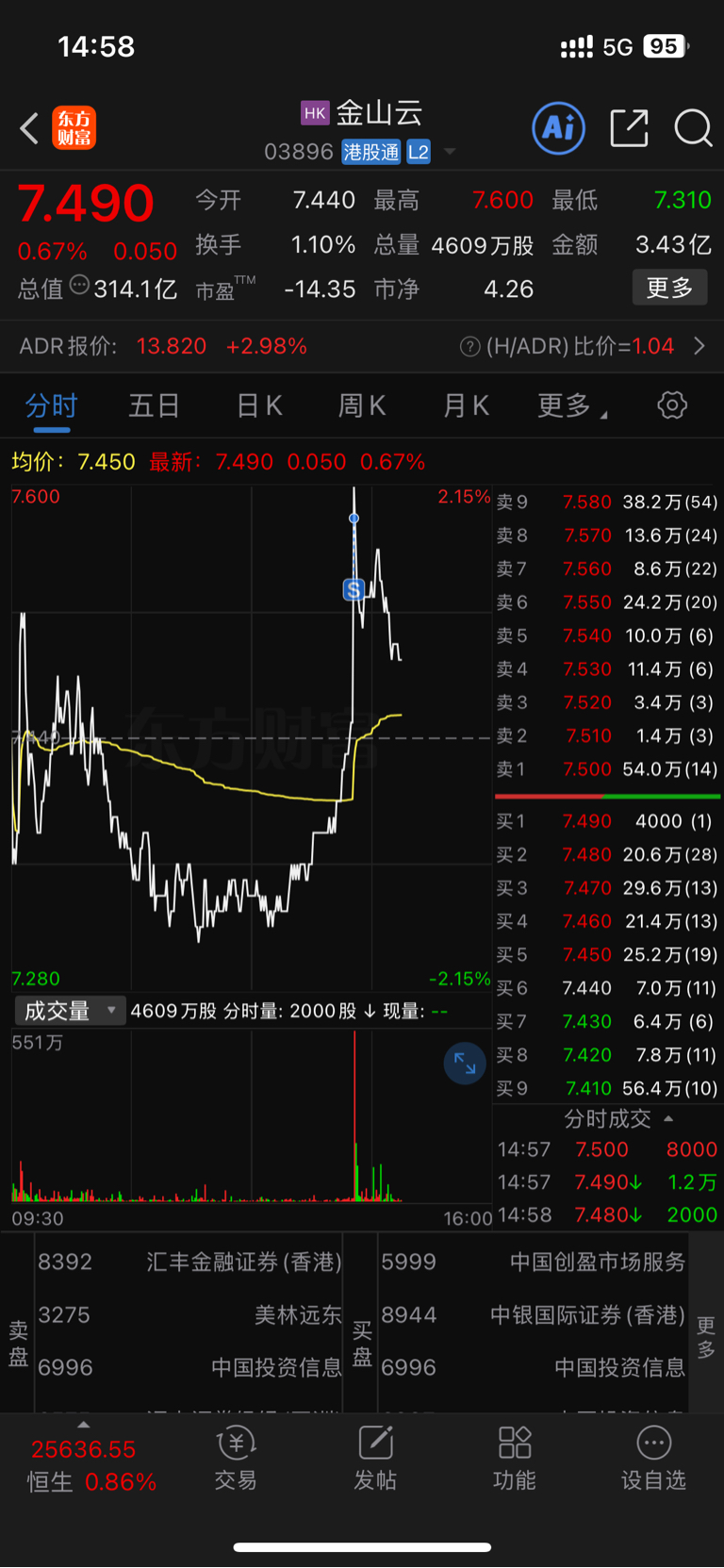The height and width of the screenshot is (1568, 724).
Task: Switch to 五日 tab
Action: coord(155,406)
